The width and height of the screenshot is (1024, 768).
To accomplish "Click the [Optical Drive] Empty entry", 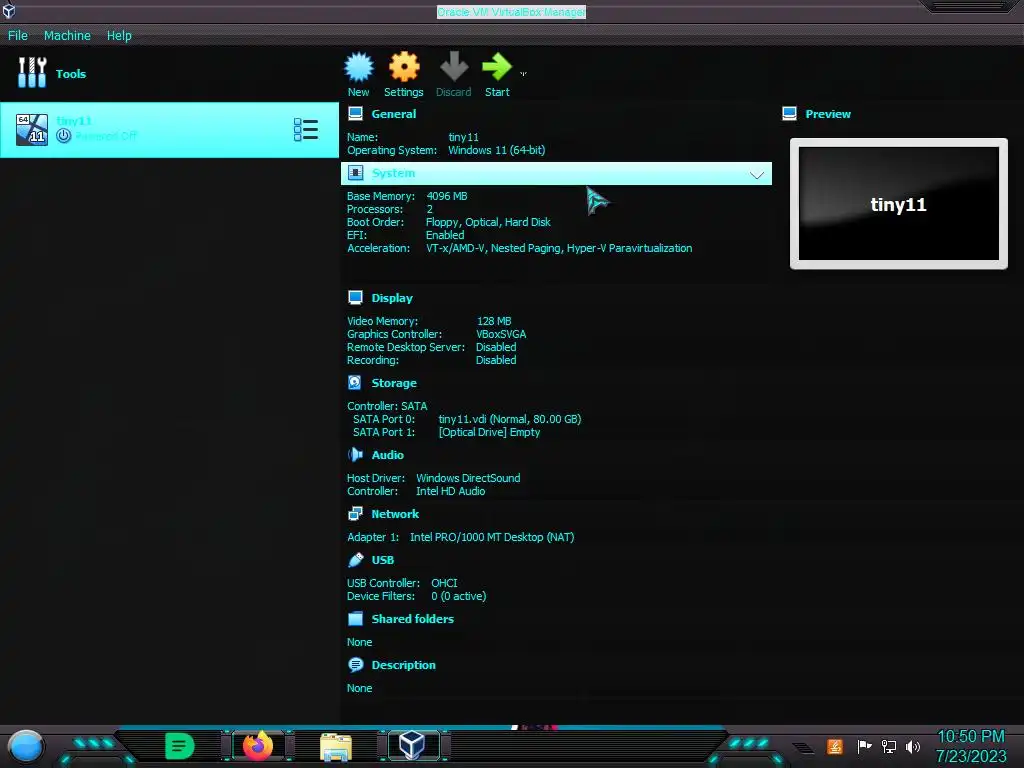I will pos(489,432).
